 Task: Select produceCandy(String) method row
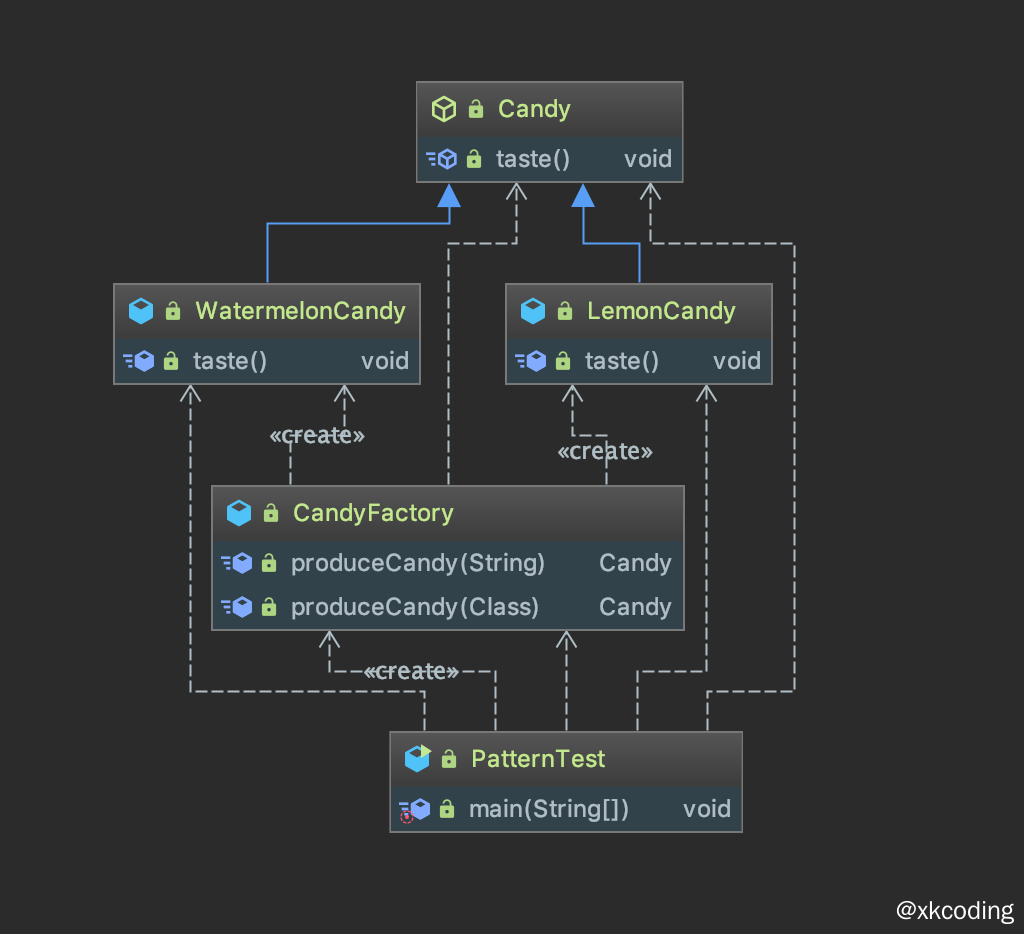[418, 563]
